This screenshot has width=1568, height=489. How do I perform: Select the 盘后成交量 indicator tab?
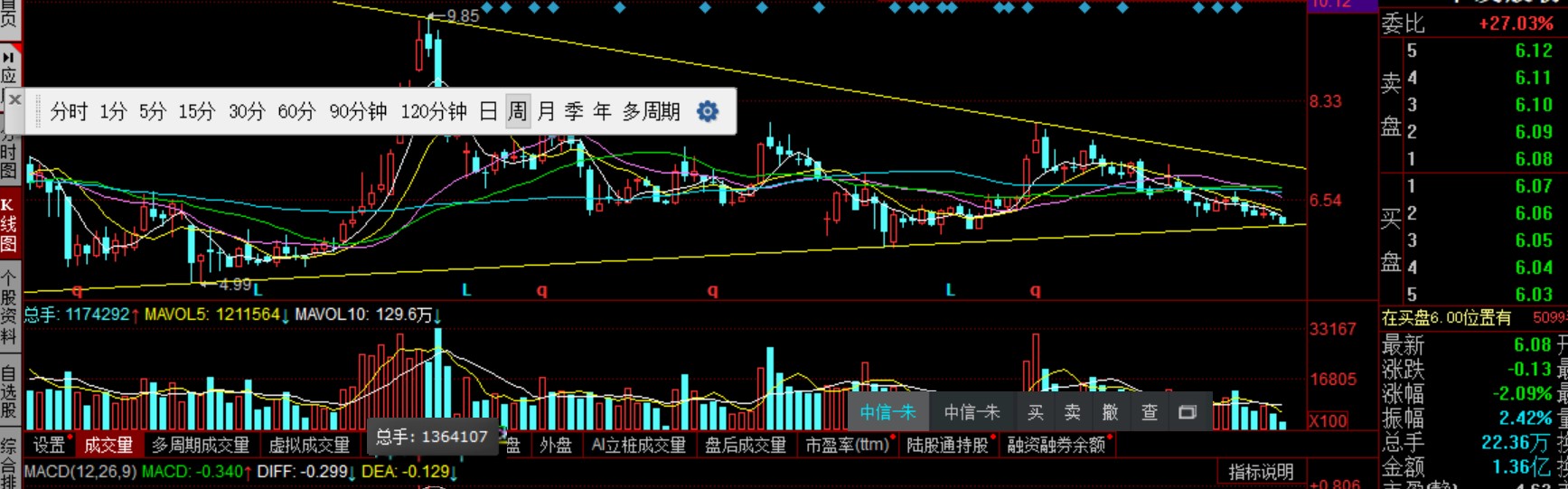tap(746, 445)
